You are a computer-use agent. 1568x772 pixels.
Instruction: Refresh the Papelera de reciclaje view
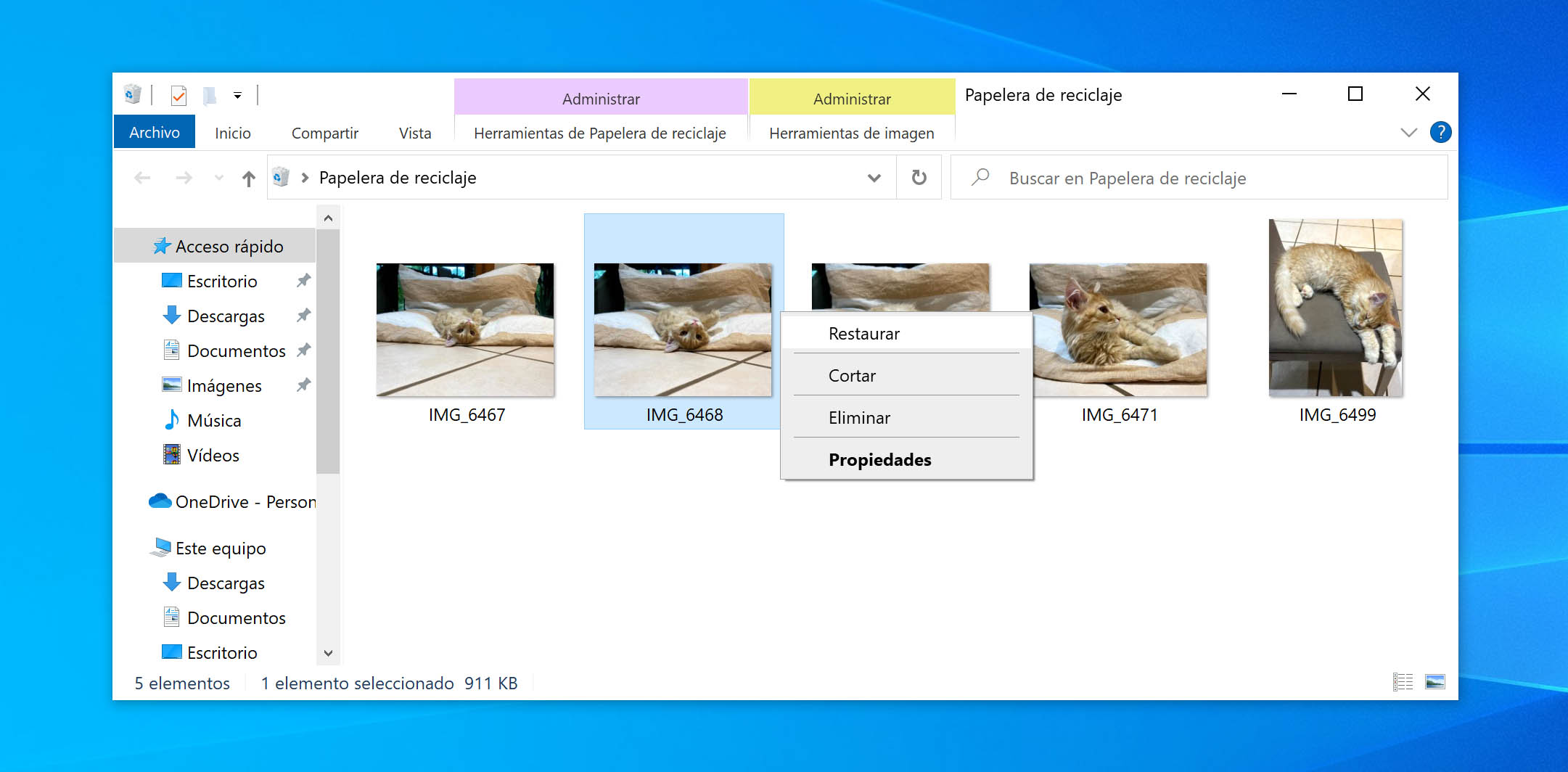[x=919, y=178]
